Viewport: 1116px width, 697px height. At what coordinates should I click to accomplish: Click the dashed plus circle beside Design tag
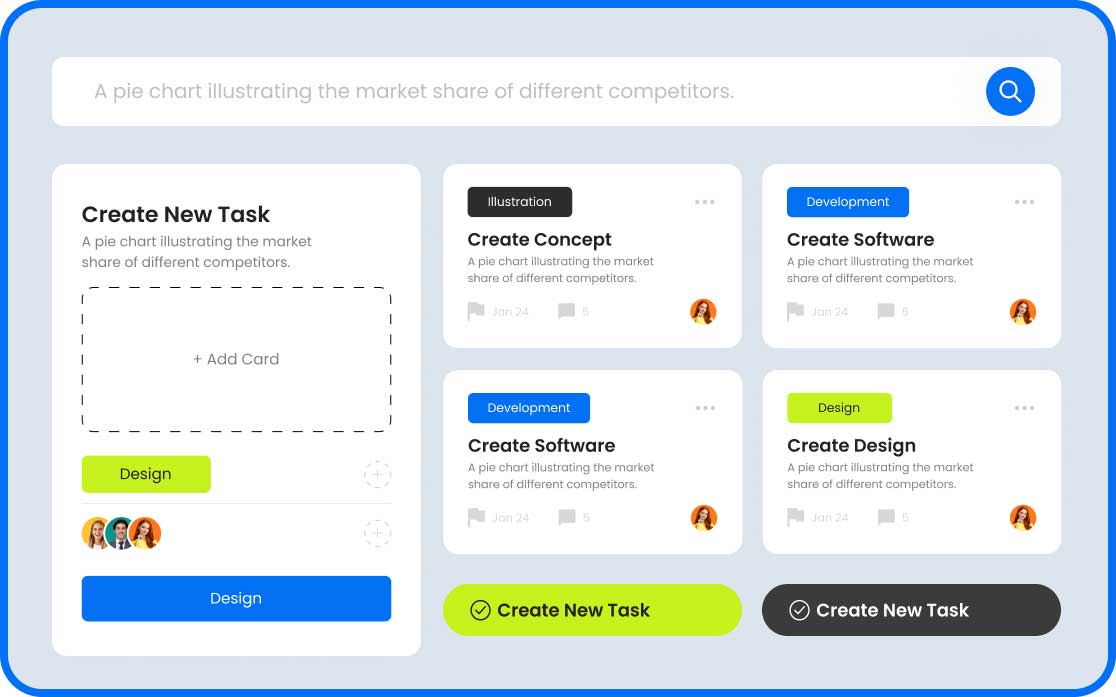pyautogui.click(x=377, y=474)
